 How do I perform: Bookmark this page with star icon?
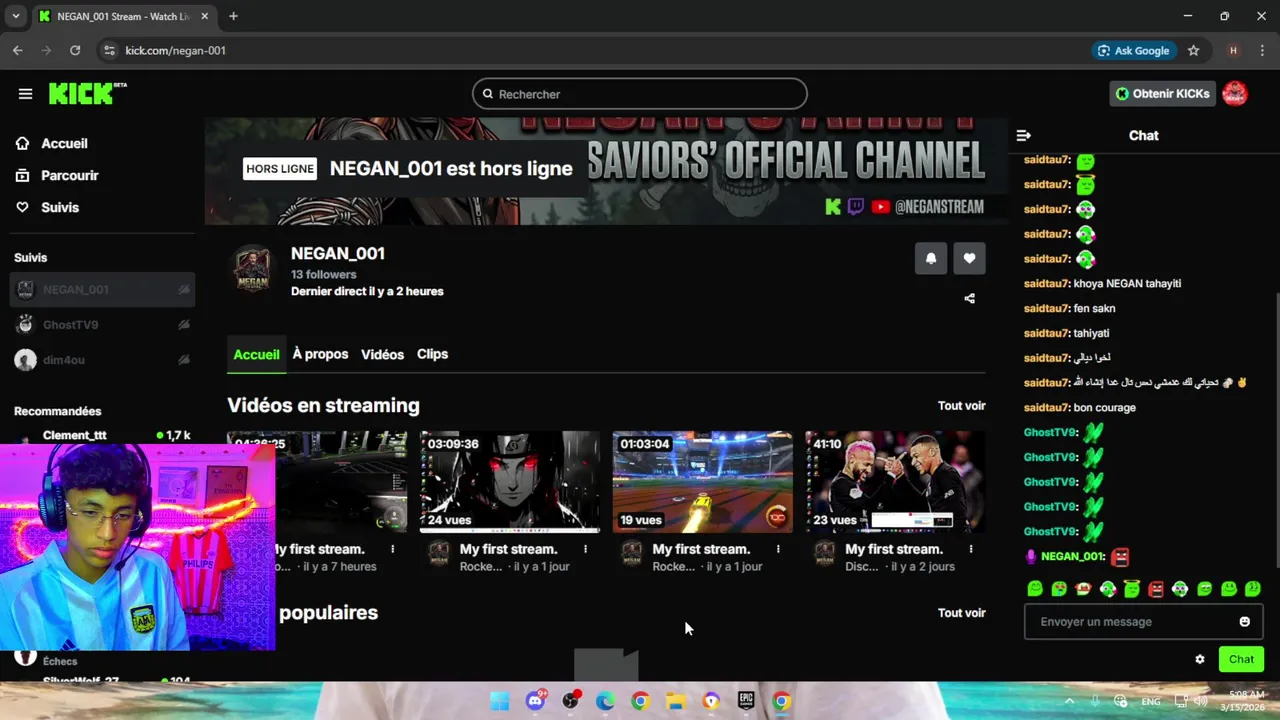click(1193, 50)
